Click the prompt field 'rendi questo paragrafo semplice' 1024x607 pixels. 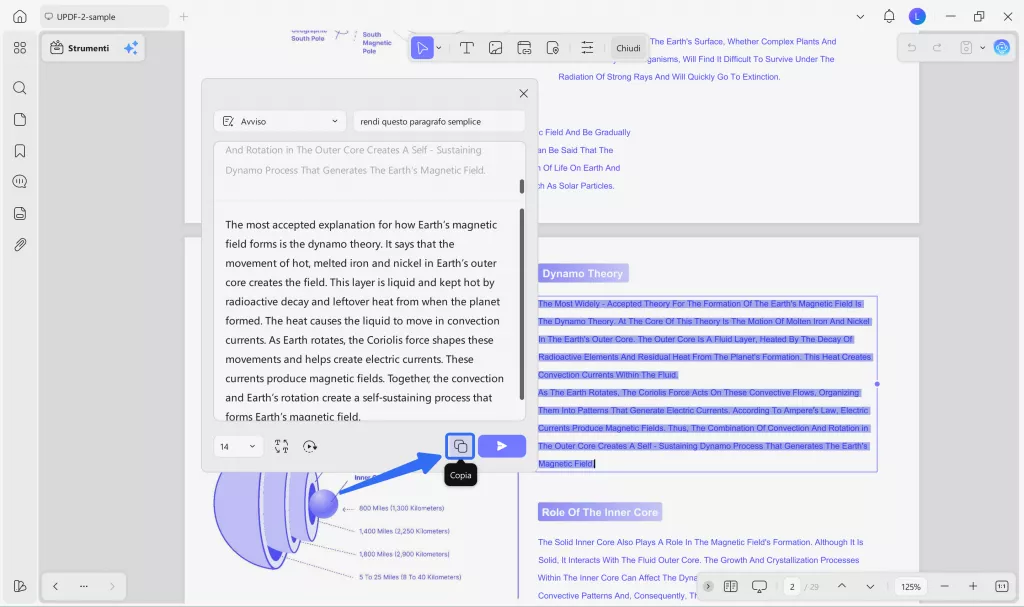439,122
